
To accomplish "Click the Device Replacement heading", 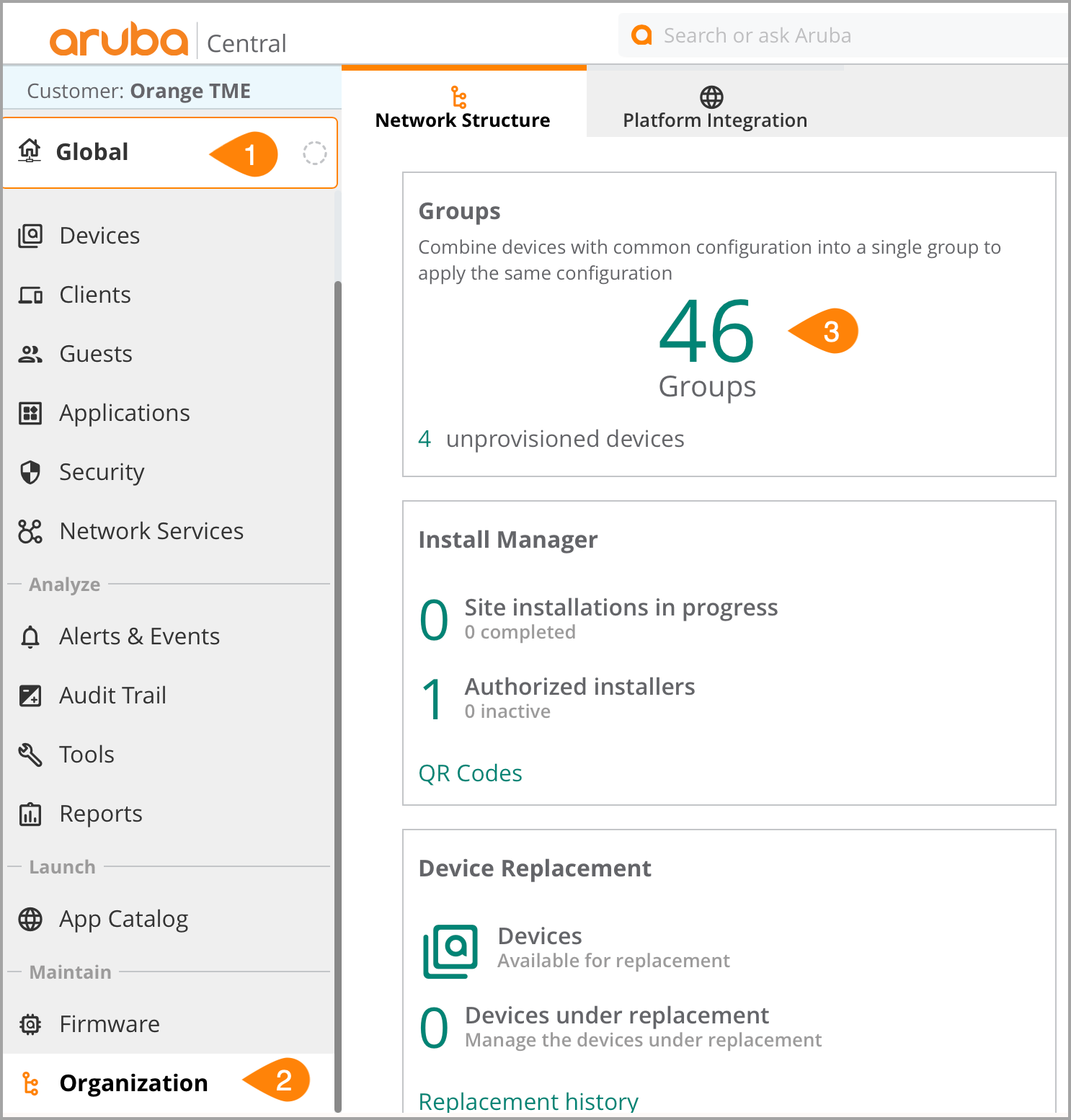I will tap(535, 868).
